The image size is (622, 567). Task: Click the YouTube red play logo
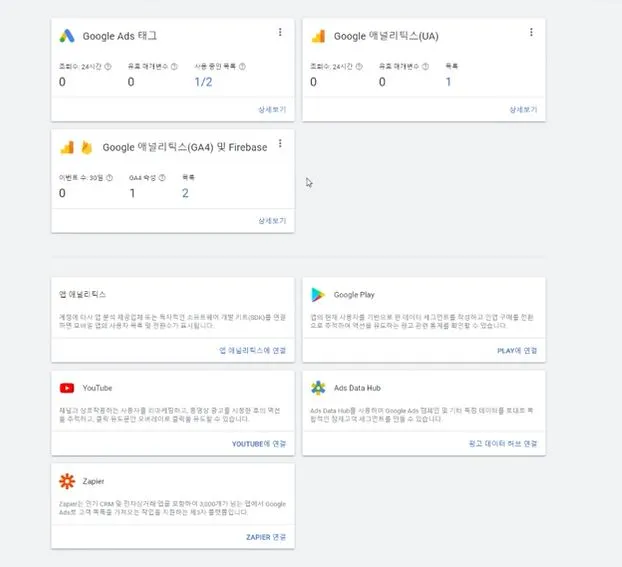(x=67, y=388)
